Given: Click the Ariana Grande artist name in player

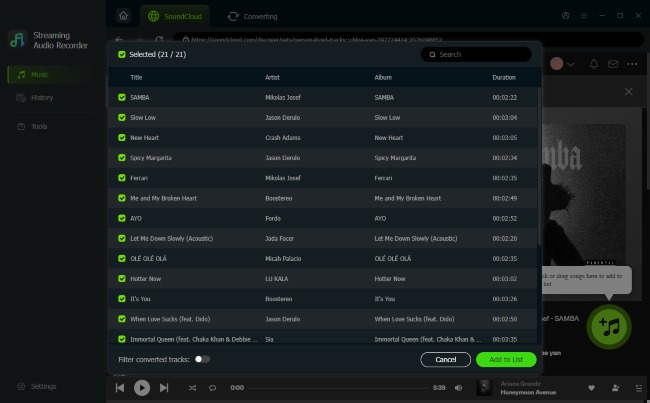Looking at the screenshot, I should click(520, 384).
